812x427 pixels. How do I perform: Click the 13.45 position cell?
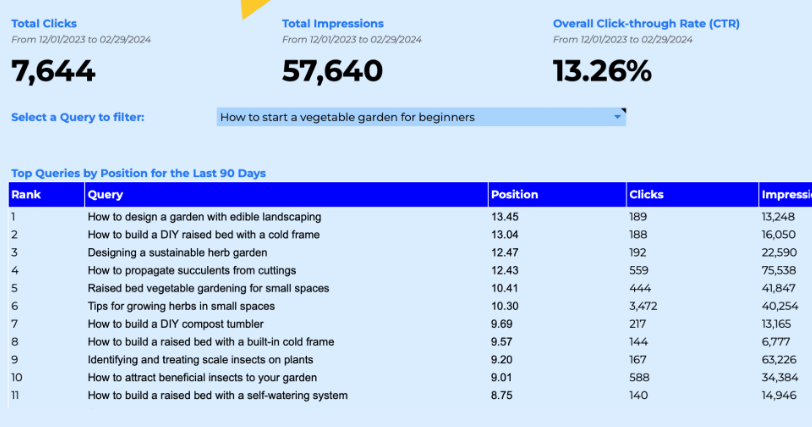(x=505, y=217)
